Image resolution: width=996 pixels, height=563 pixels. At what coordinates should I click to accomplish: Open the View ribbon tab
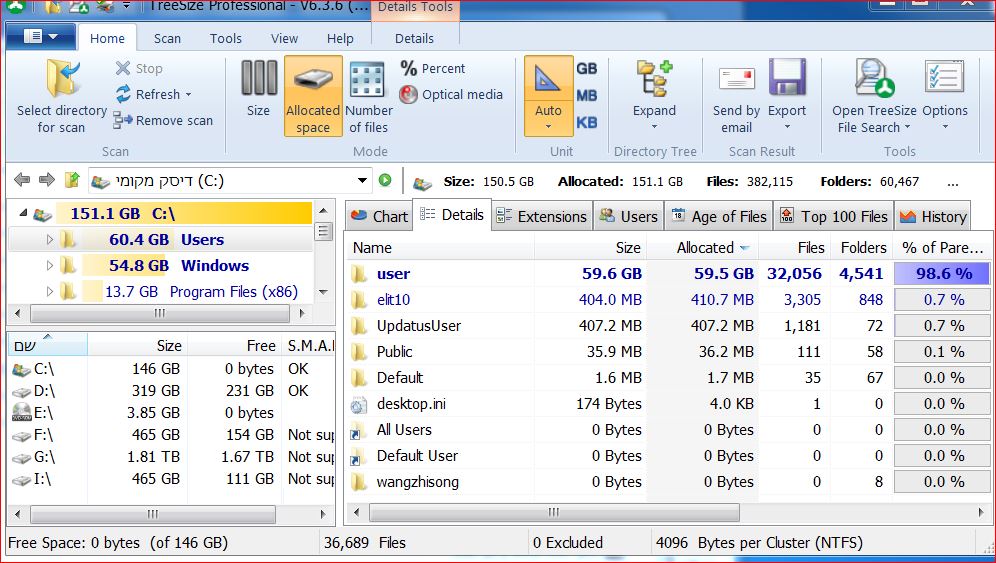click(x=284, y=38)
